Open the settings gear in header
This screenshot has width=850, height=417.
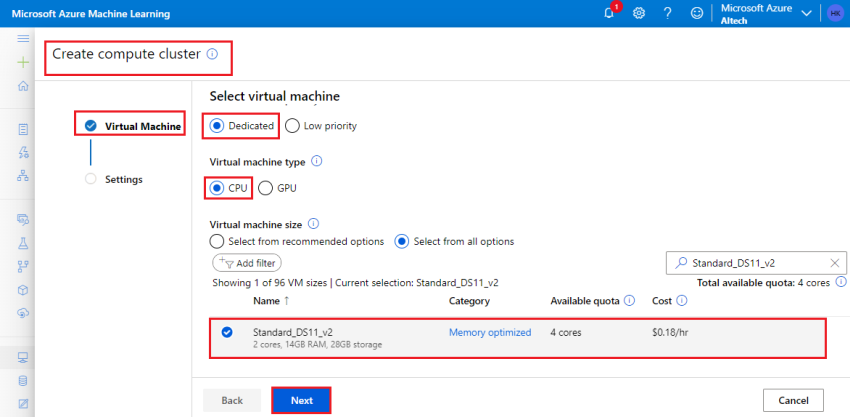pyautogui.click(x=639, y=14)
